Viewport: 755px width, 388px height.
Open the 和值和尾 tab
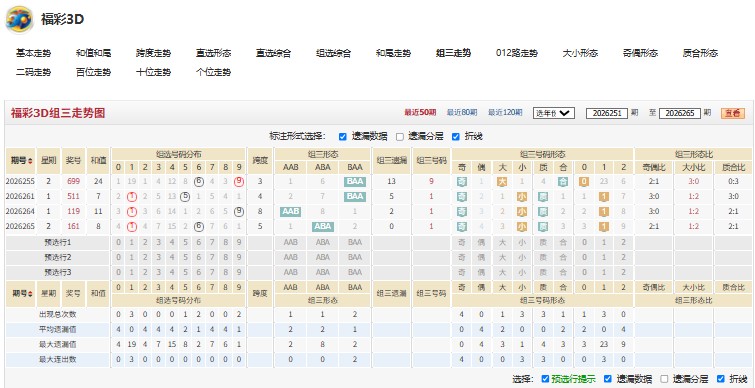pos(93,53)
